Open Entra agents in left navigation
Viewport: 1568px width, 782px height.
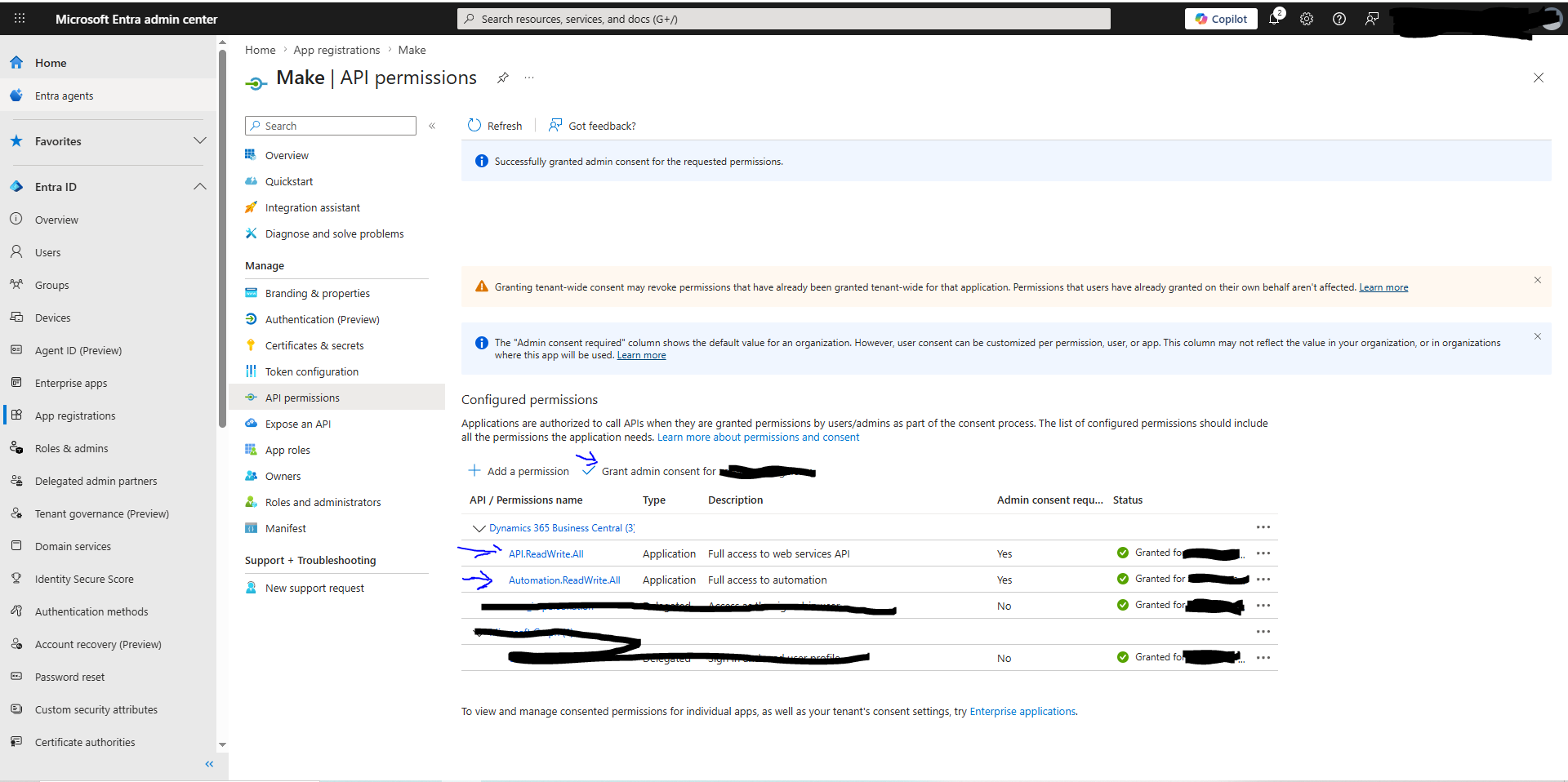pyautogui.click(x=65, y=96)
